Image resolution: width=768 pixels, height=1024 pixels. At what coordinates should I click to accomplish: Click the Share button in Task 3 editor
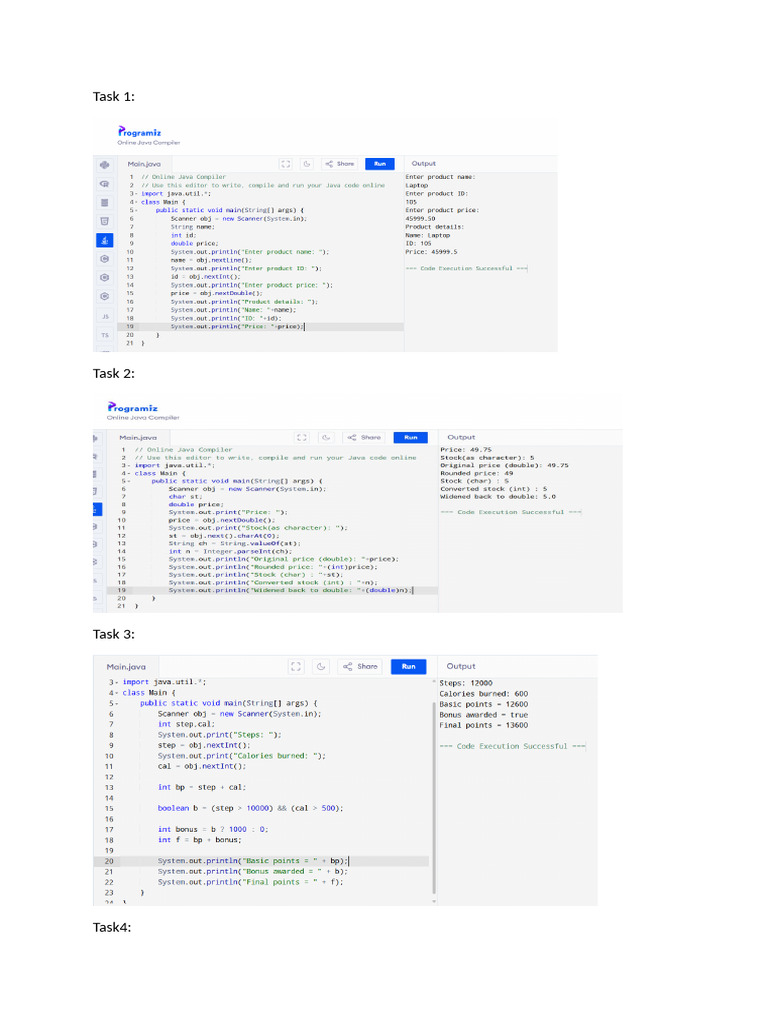tap(360, 667)
